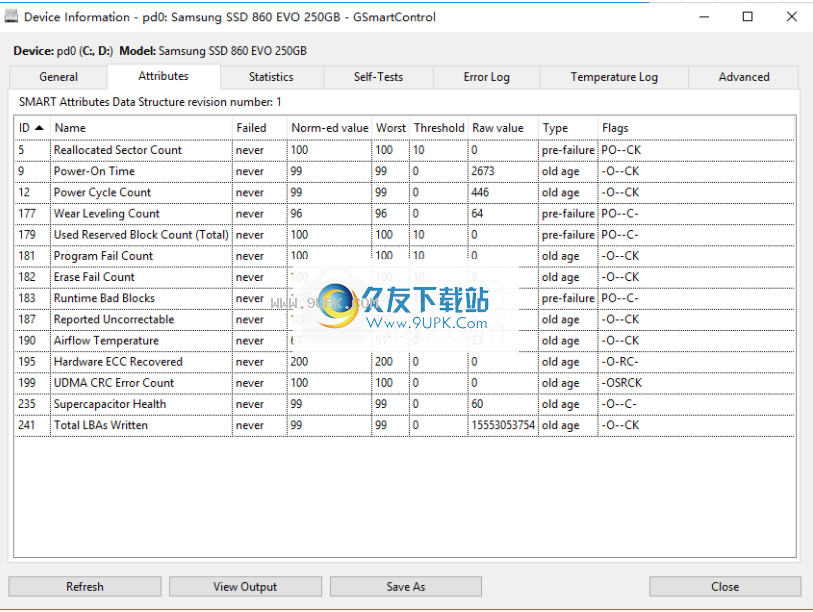Screen dimensions: 813x612
Task: Sort by the Worst column header
Action: click(390, 128)
